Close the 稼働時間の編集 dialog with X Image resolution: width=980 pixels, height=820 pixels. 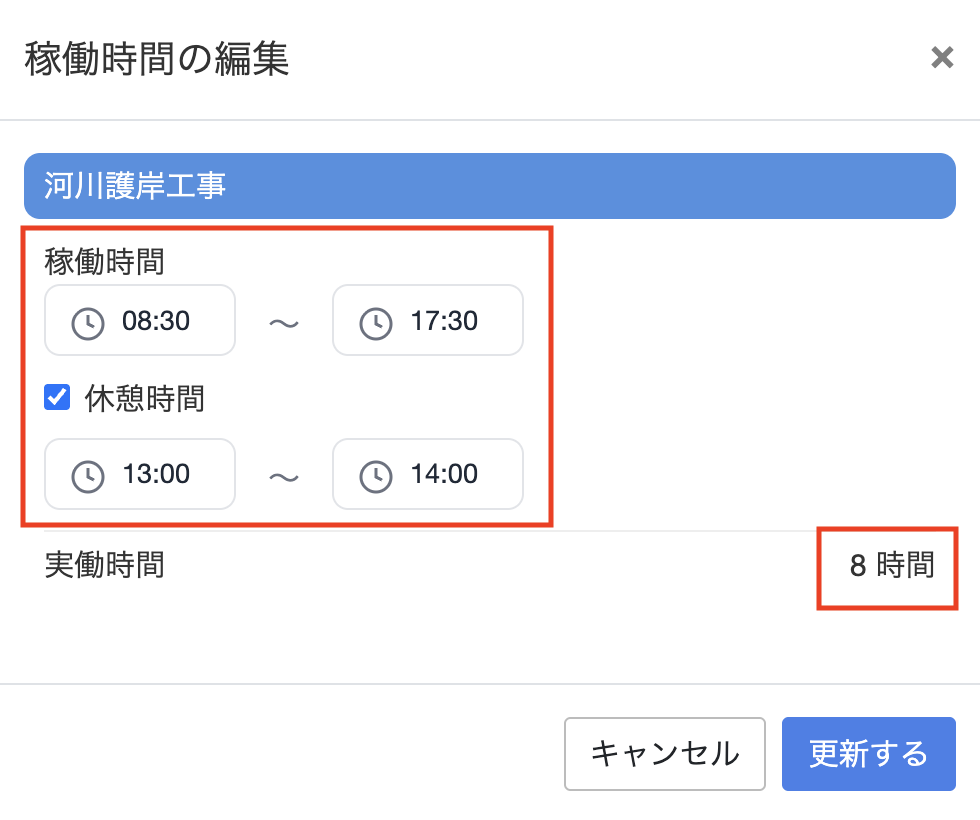(x=942, y=58)
